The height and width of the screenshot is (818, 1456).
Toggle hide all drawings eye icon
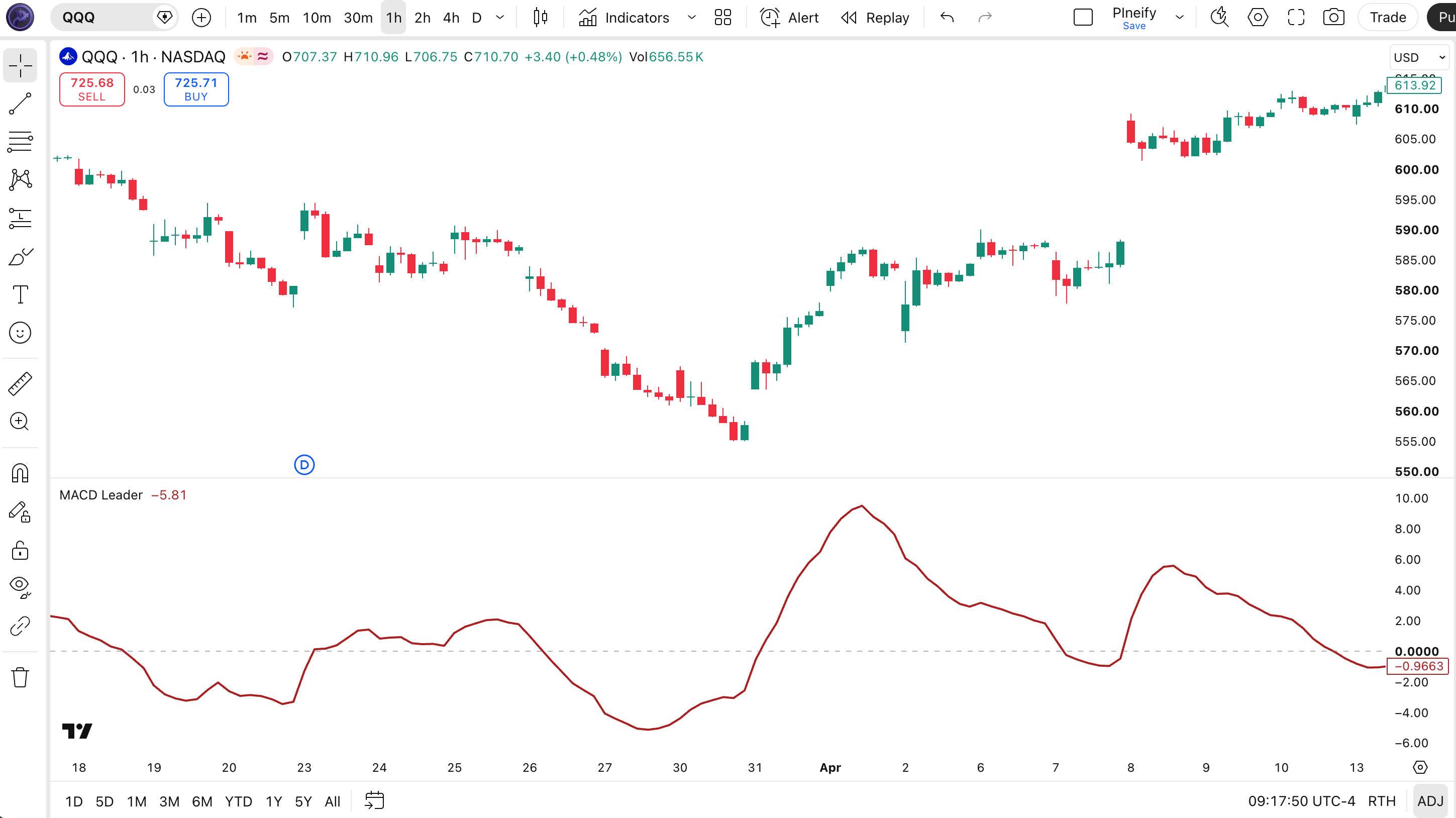20,588
